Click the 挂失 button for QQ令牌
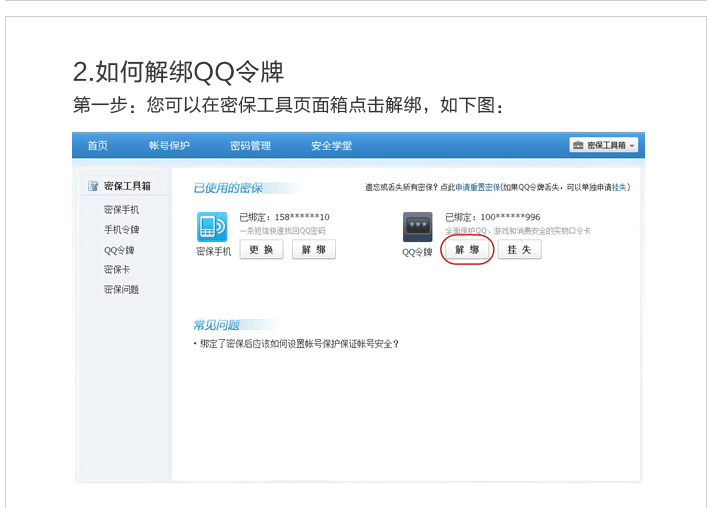The width and height of the screenshot is (710, 508). click(x=519, y=249)
